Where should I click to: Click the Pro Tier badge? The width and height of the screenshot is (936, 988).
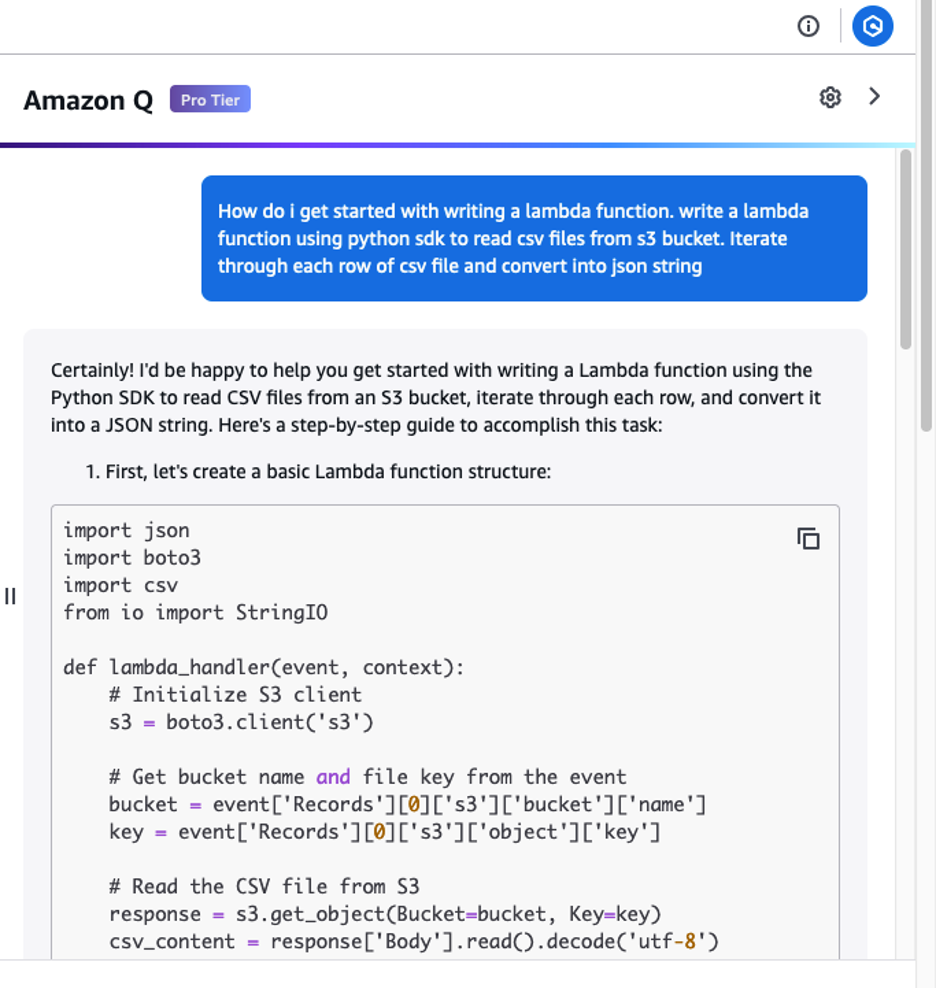coord(210,99)
